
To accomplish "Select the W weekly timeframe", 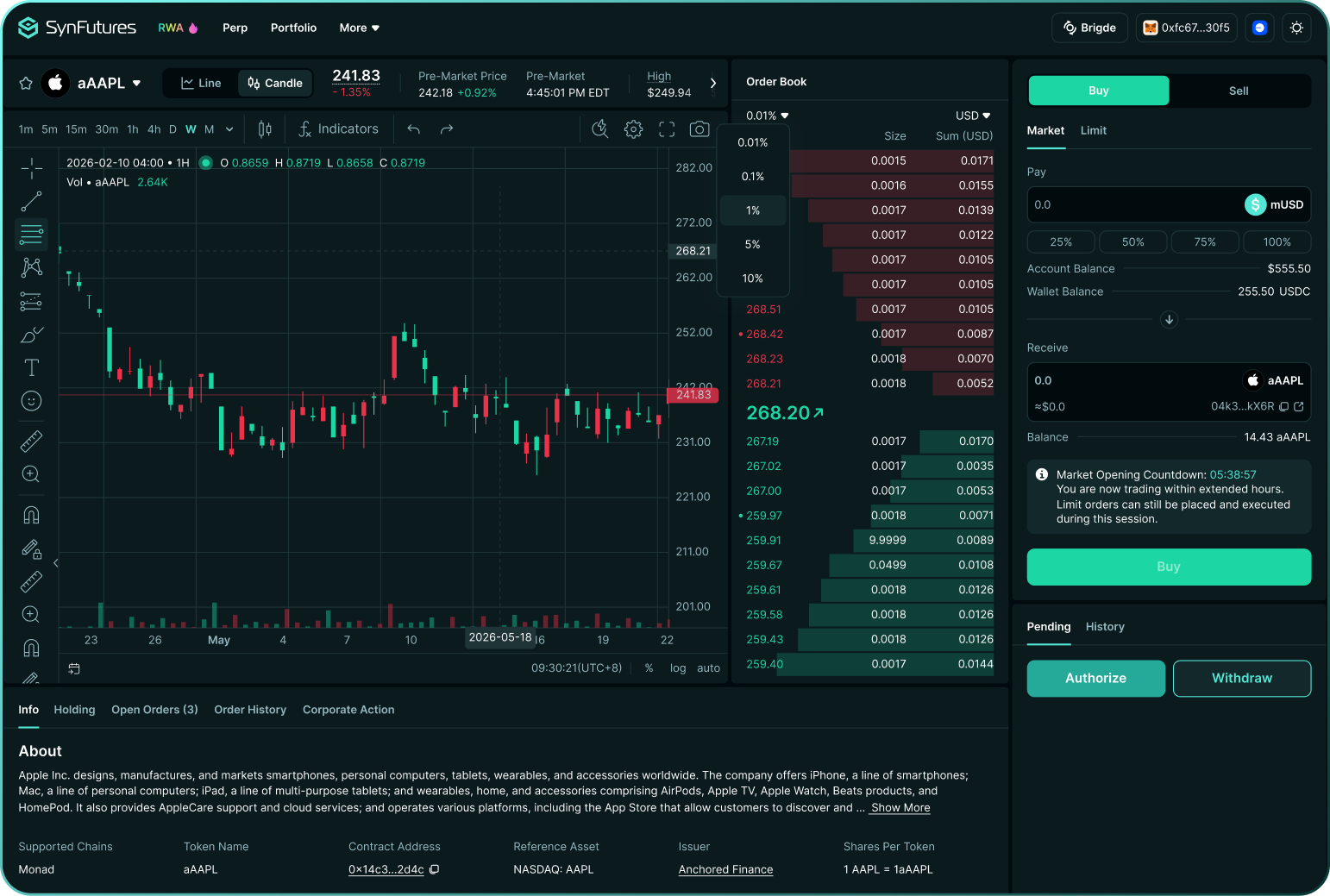I will (x=191, y=129).
